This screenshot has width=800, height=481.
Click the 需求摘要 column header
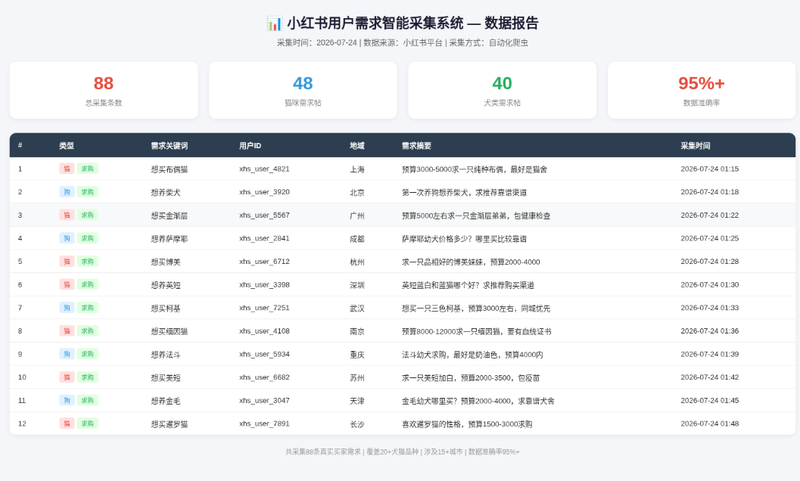(x=416, y=146)
